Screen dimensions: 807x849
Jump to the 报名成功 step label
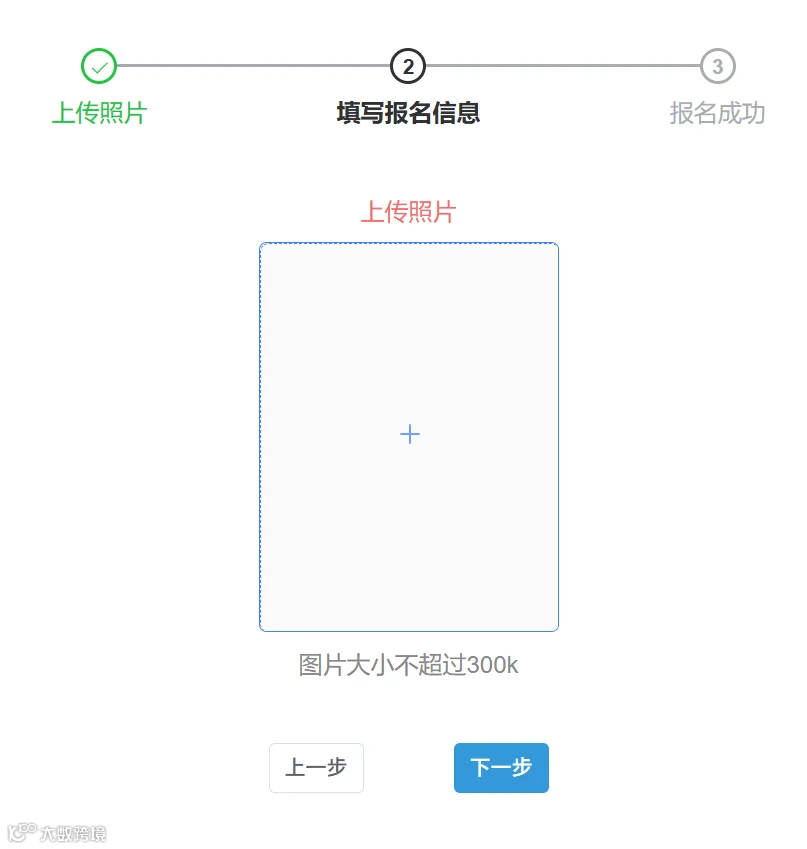718,113
